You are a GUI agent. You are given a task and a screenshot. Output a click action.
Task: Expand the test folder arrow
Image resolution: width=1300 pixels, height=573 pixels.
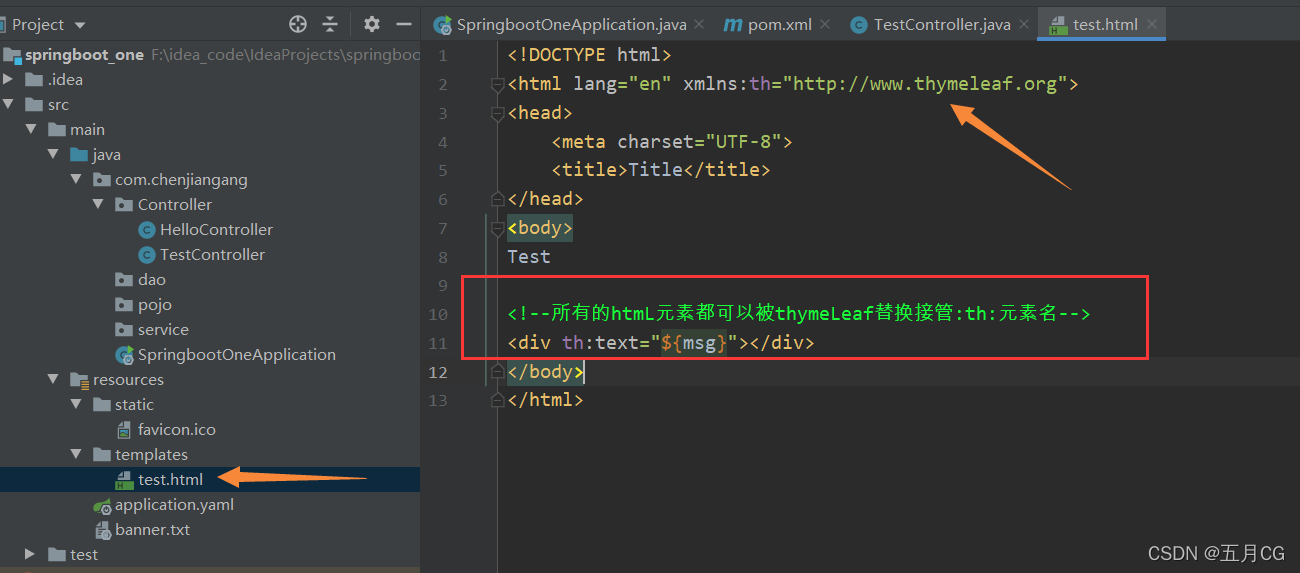31,554
